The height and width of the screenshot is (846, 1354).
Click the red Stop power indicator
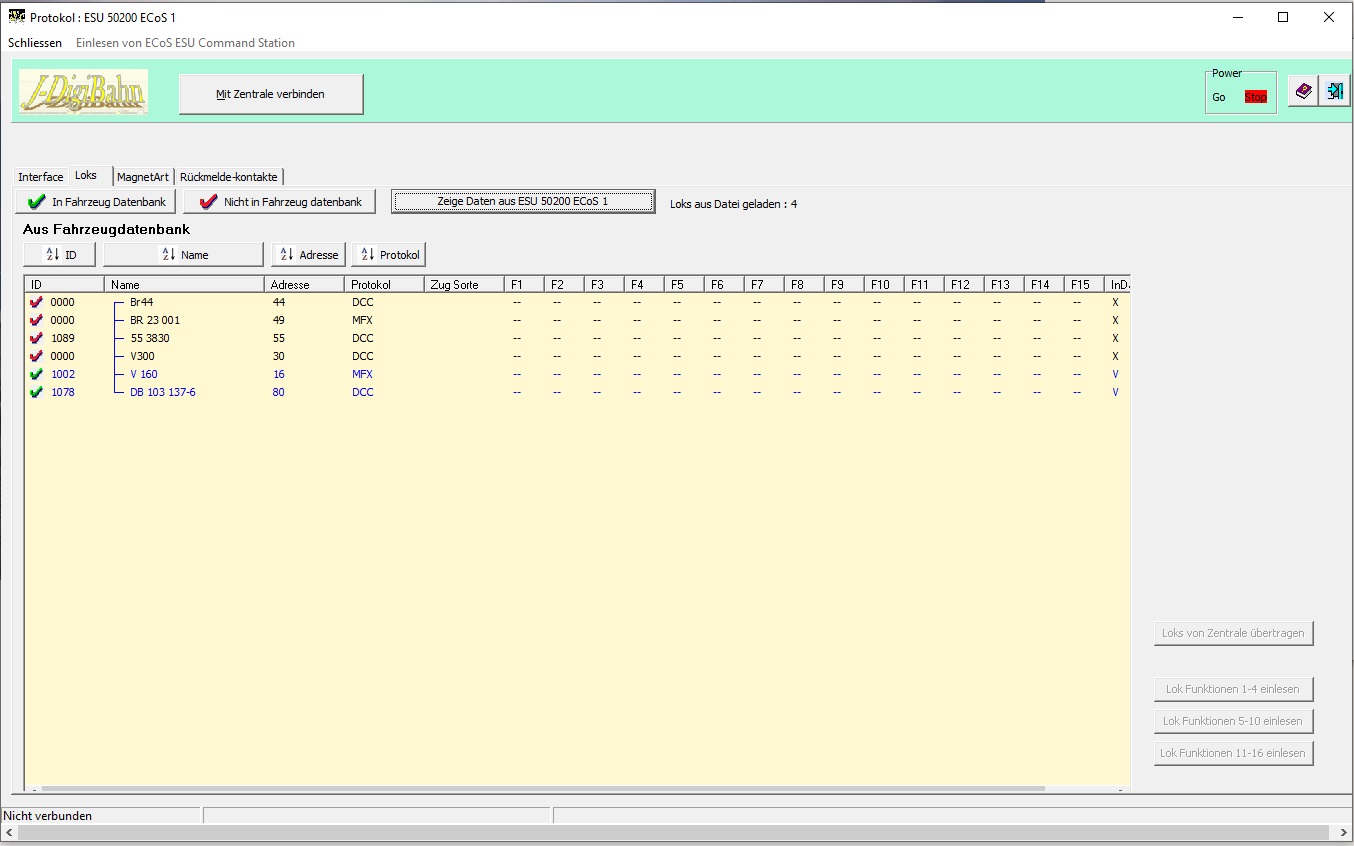click(x=1255, y=97)
